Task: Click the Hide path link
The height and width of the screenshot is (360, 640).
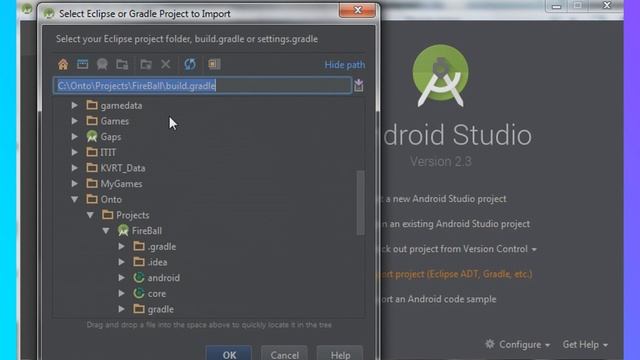Action: coord(344,65)
